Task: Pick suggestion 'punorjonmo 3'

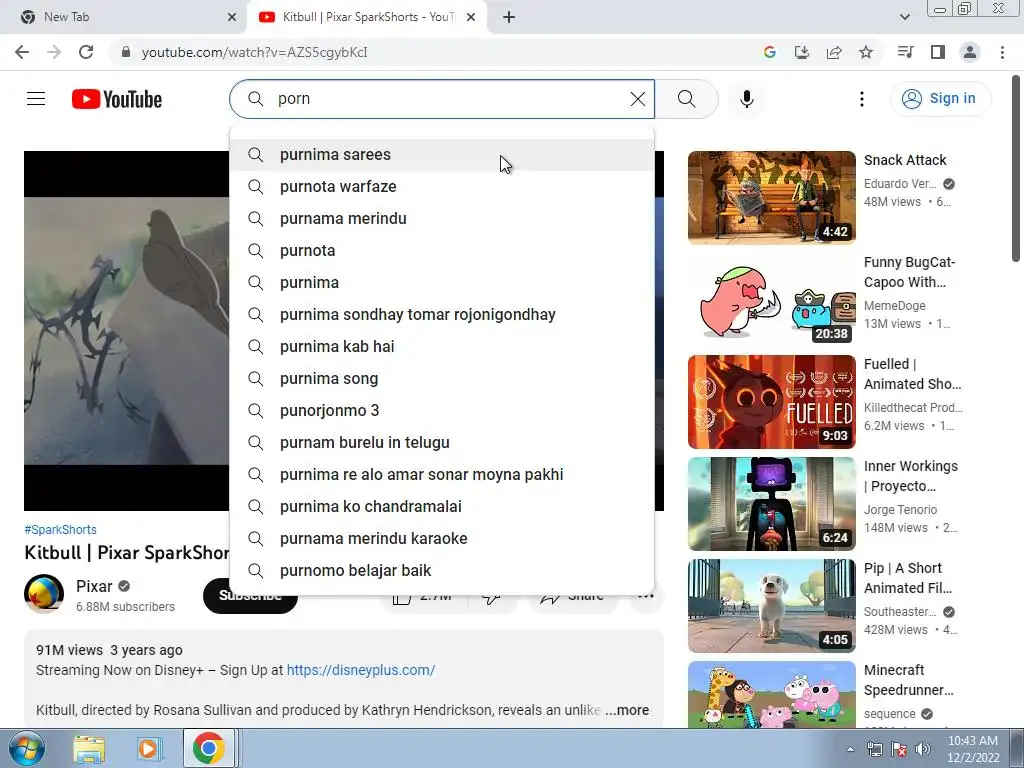Action: pos(441,411)
